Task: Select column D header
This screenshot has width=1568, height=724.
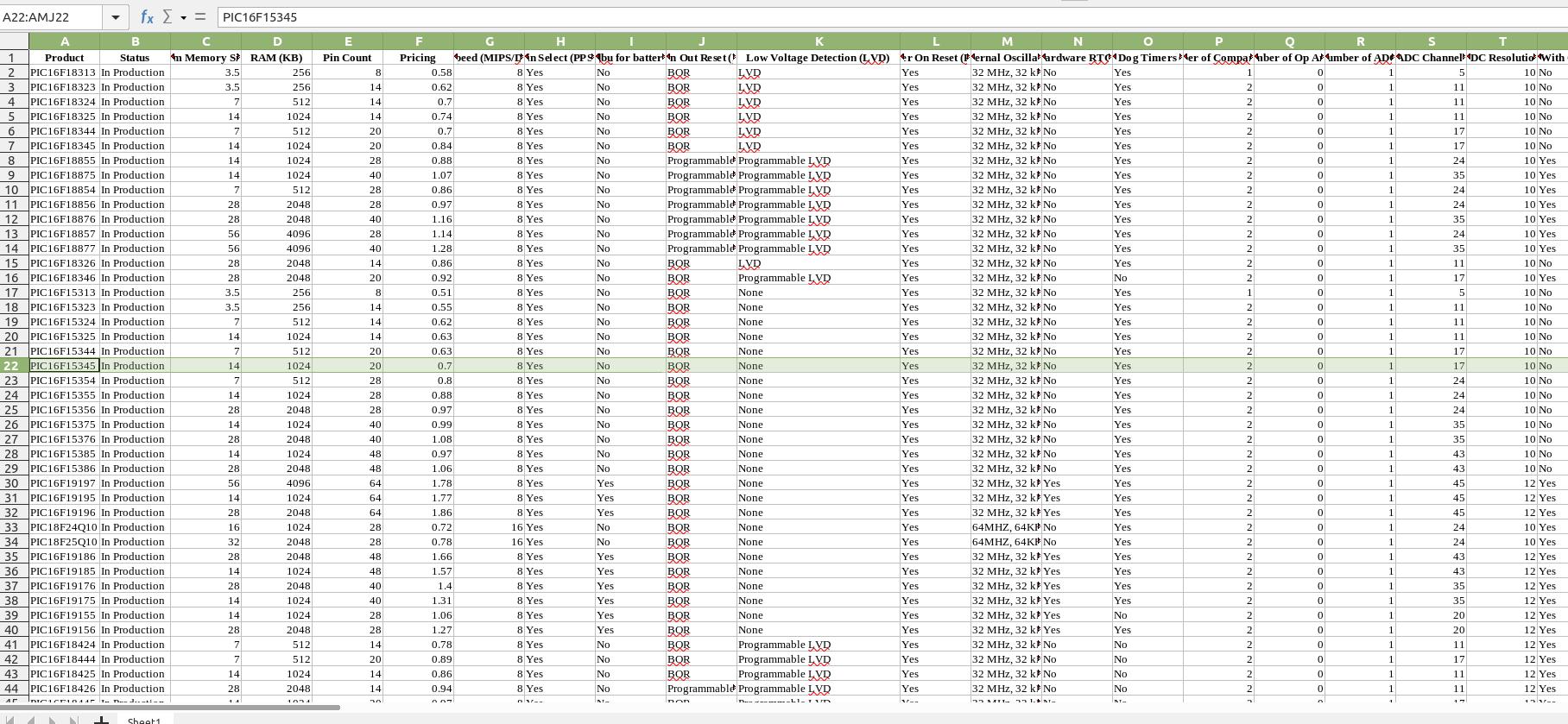Action: pyautogui.click(x=276, y=41)
